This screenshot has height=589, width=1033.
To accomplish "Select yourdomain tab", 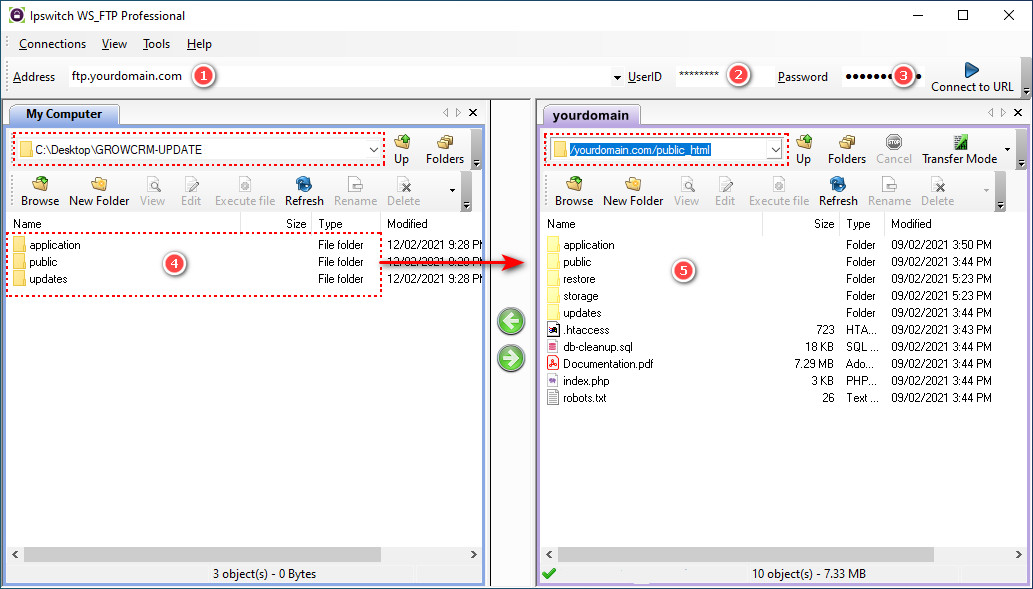I will click(591, 115).
